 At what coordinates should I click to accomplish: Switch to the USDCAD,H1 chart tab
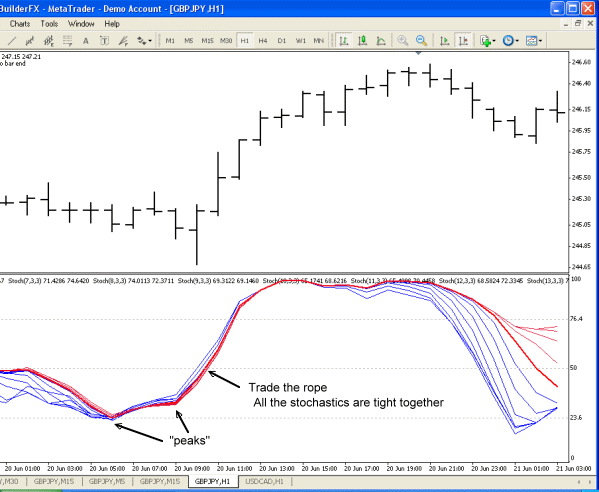coord(265,481)
